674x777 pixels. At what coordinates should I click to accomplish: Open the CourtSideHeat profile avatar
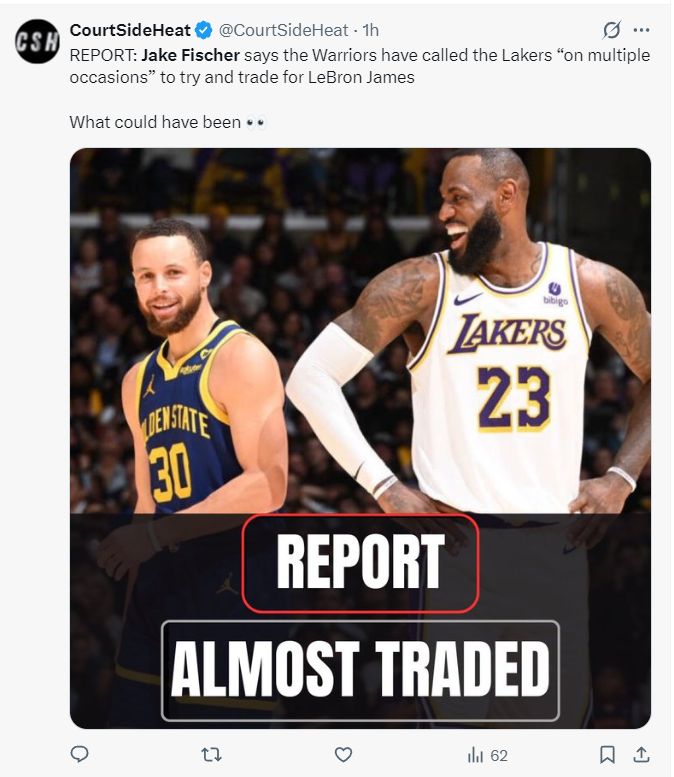coord(37,41)
